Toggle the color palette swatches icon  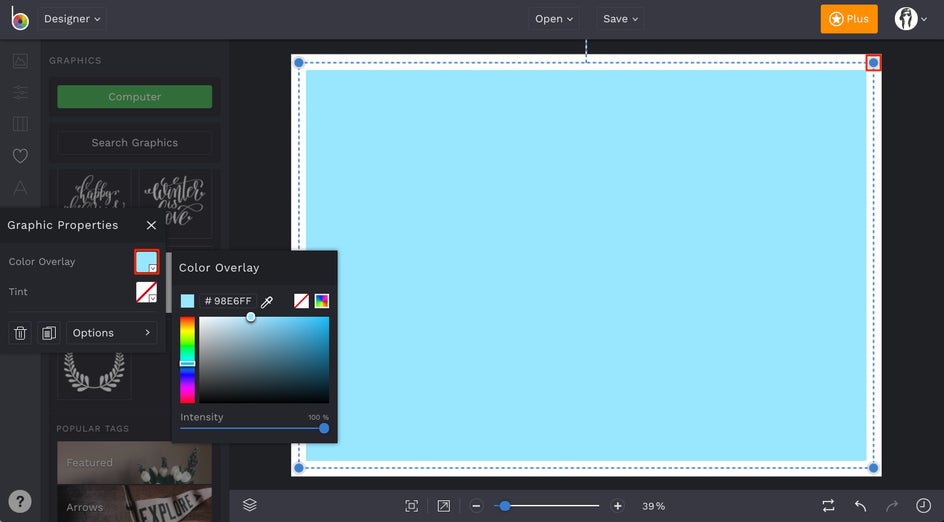(322, 301)
